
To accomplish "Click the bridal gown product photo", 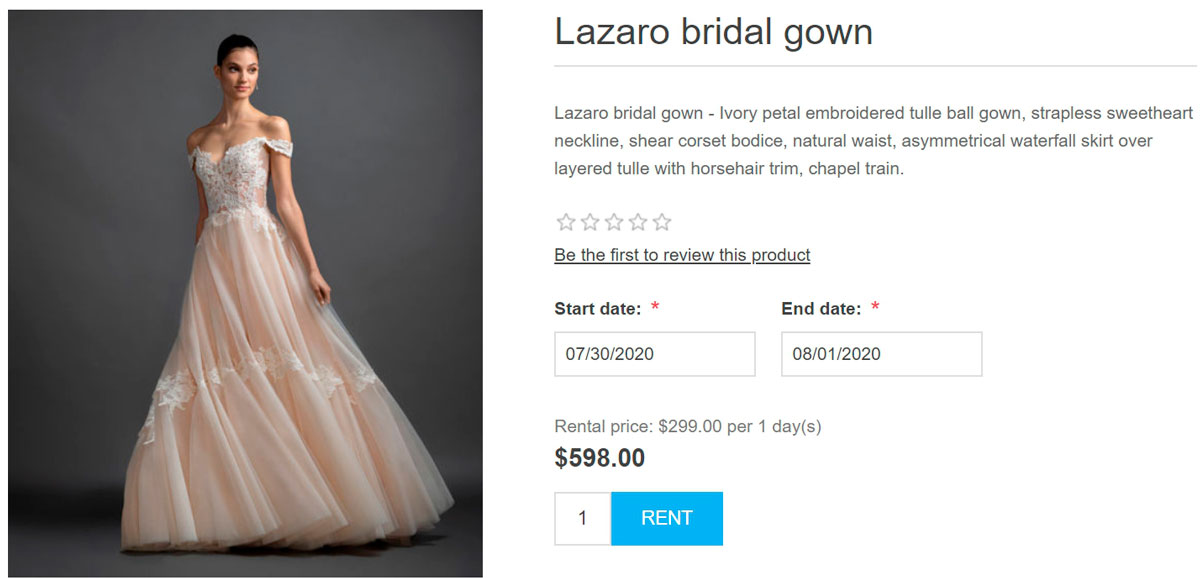I will pyautogui.click(x=243, y=289).
